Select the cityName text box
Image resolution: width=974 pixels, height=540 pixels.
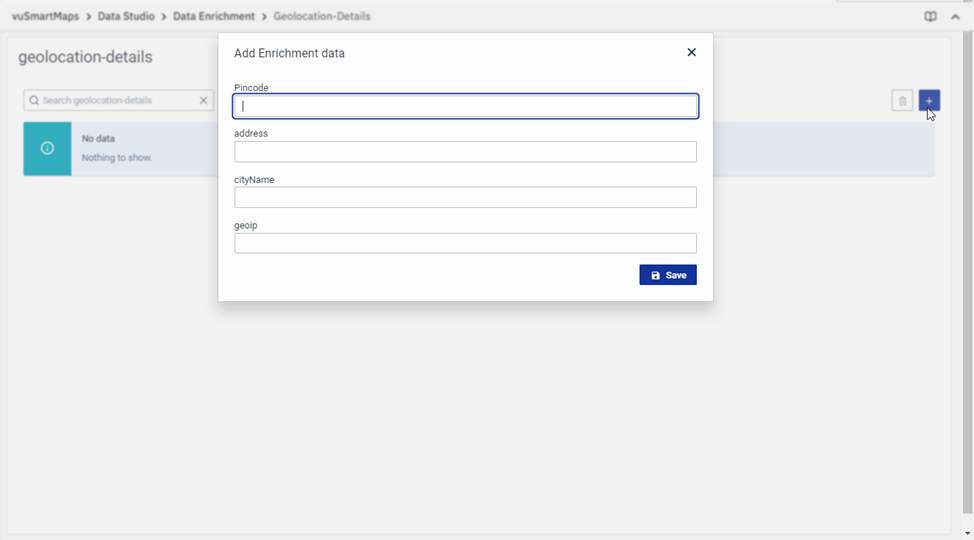pyautogui.click(x=465, y=198)
